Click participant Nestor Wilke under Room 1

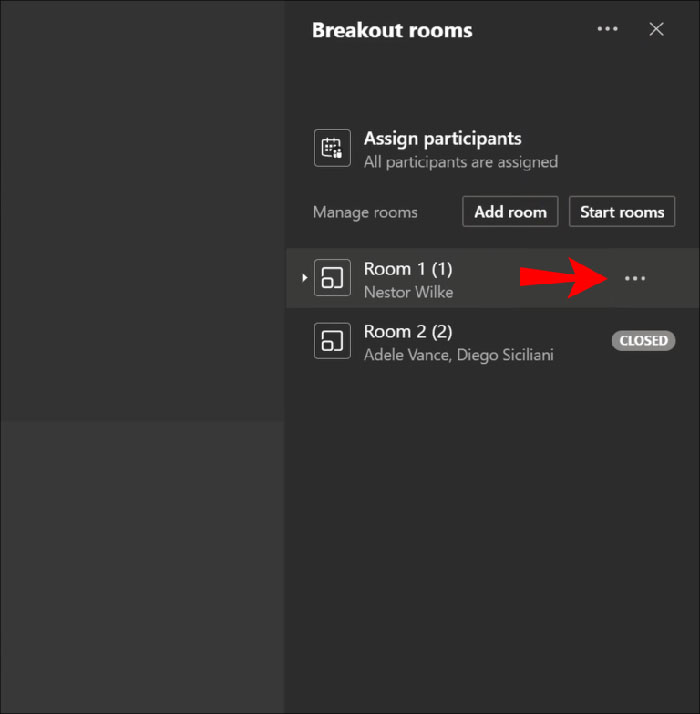click(408, 292)
